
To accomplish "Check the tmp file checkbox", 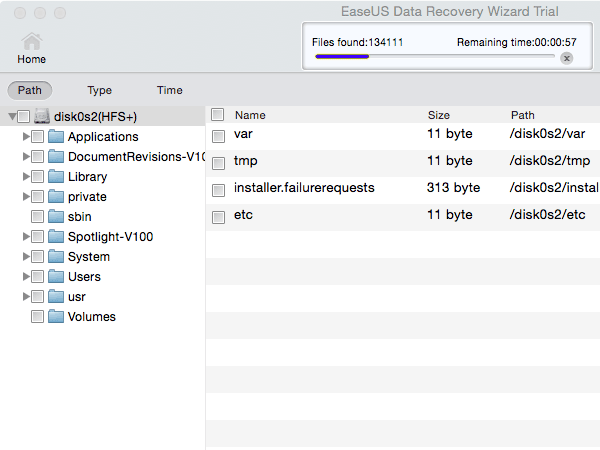I will pyautogui.click(x=218, y=163).
